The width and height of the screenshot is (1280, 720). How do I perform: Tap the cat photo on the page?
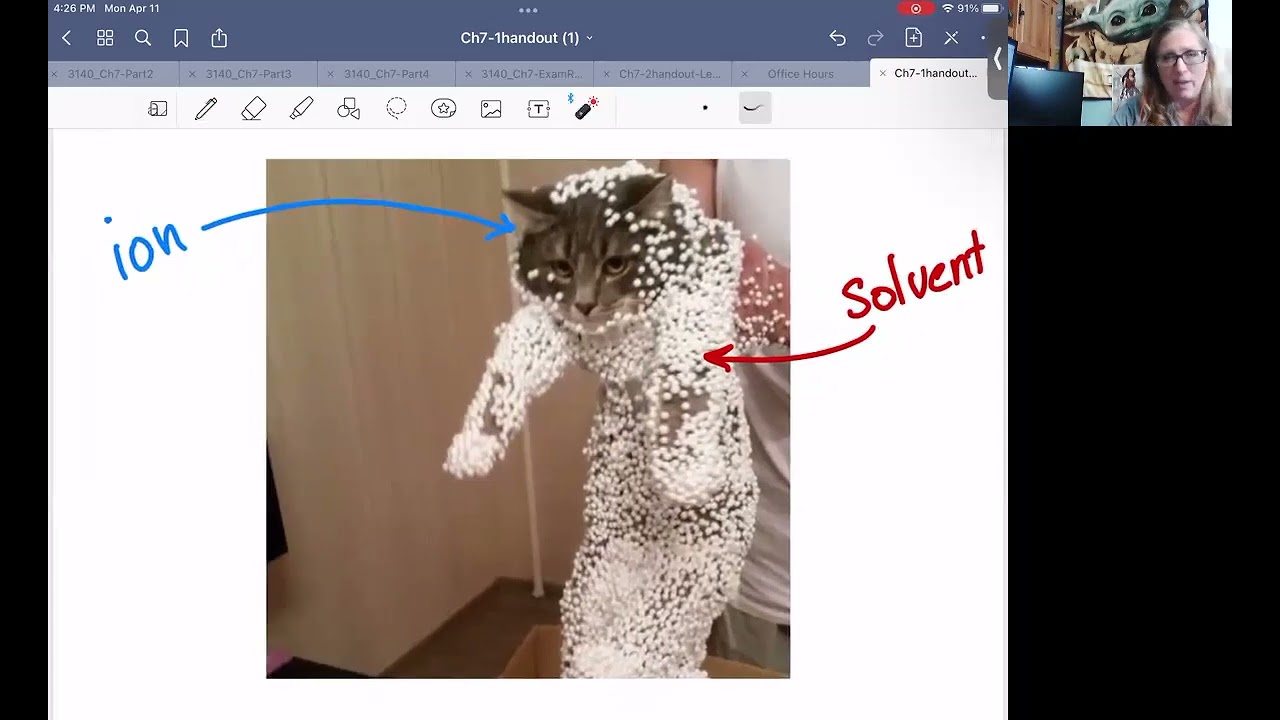click(528, 418)
